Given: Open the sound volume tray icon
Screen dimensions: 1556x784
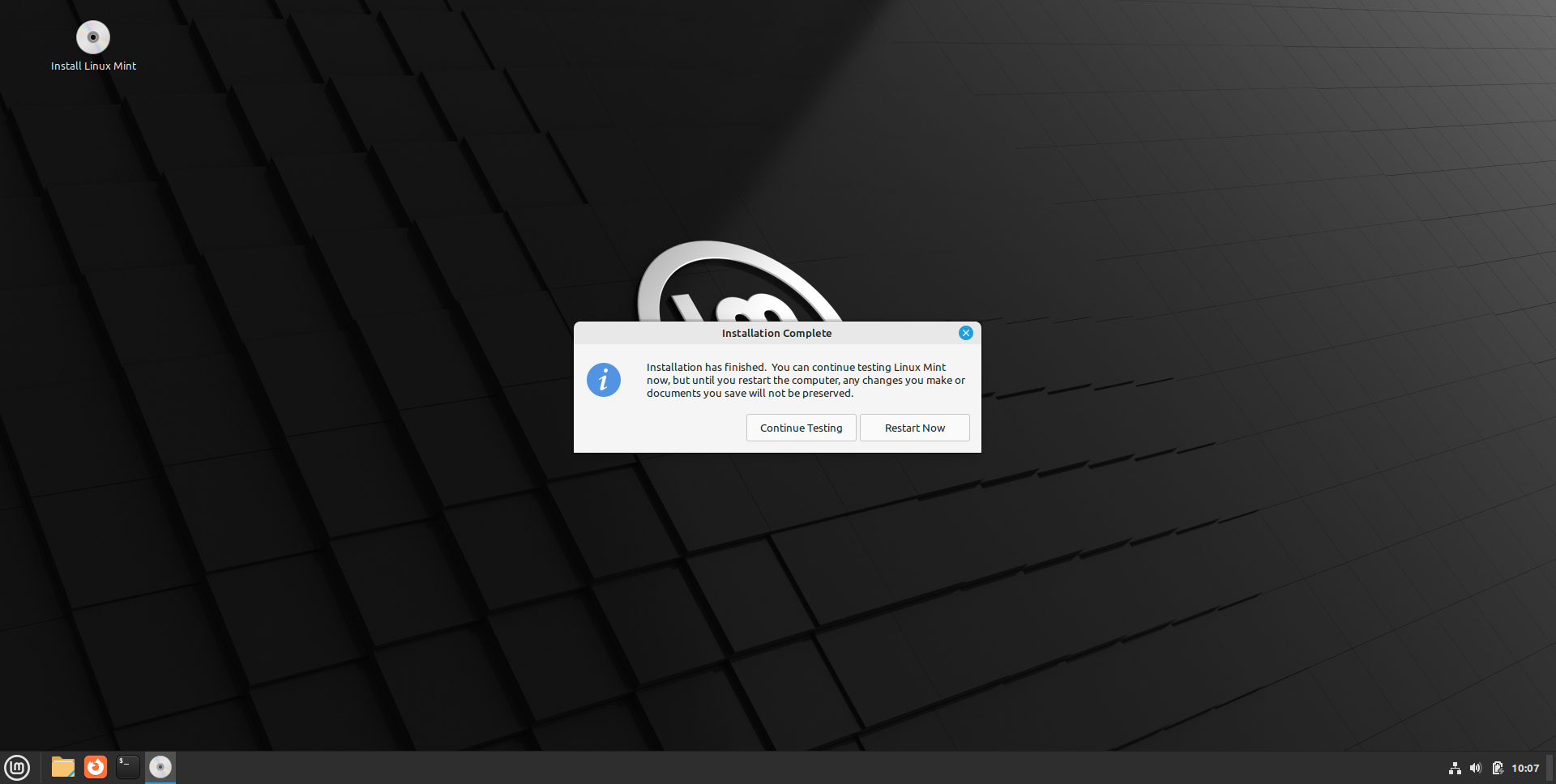Looking at the screenshot, I should pos(1476,768).
